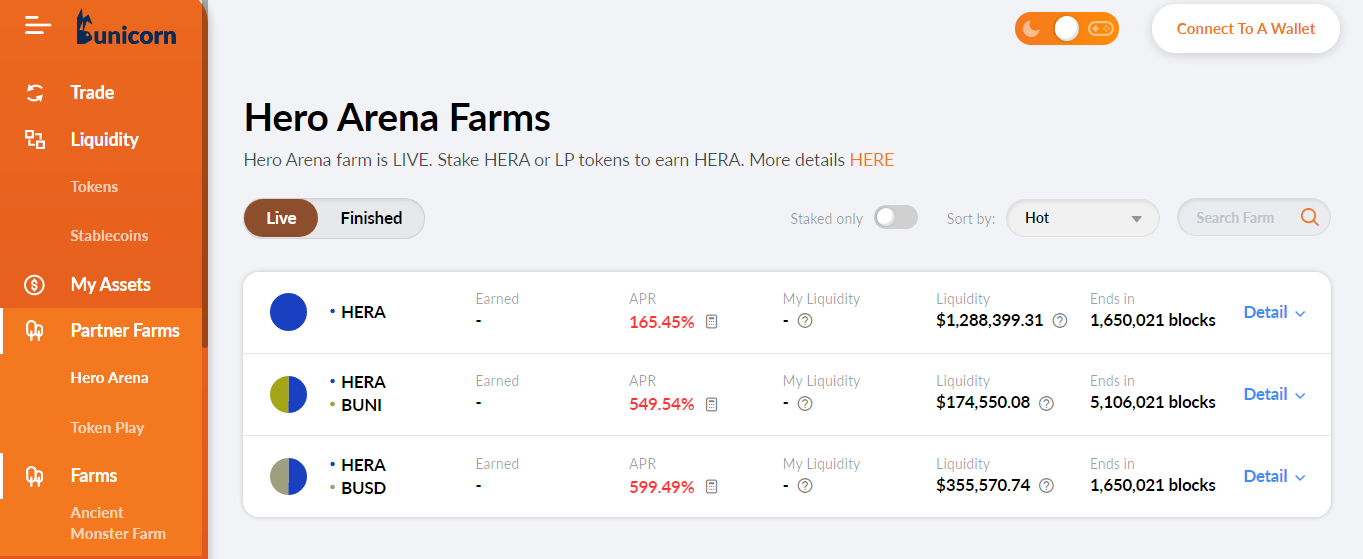Open APR calculator for HERA-BUSD farm
This screenshot has height=559, width=1363.
click(x=712, y=487)
